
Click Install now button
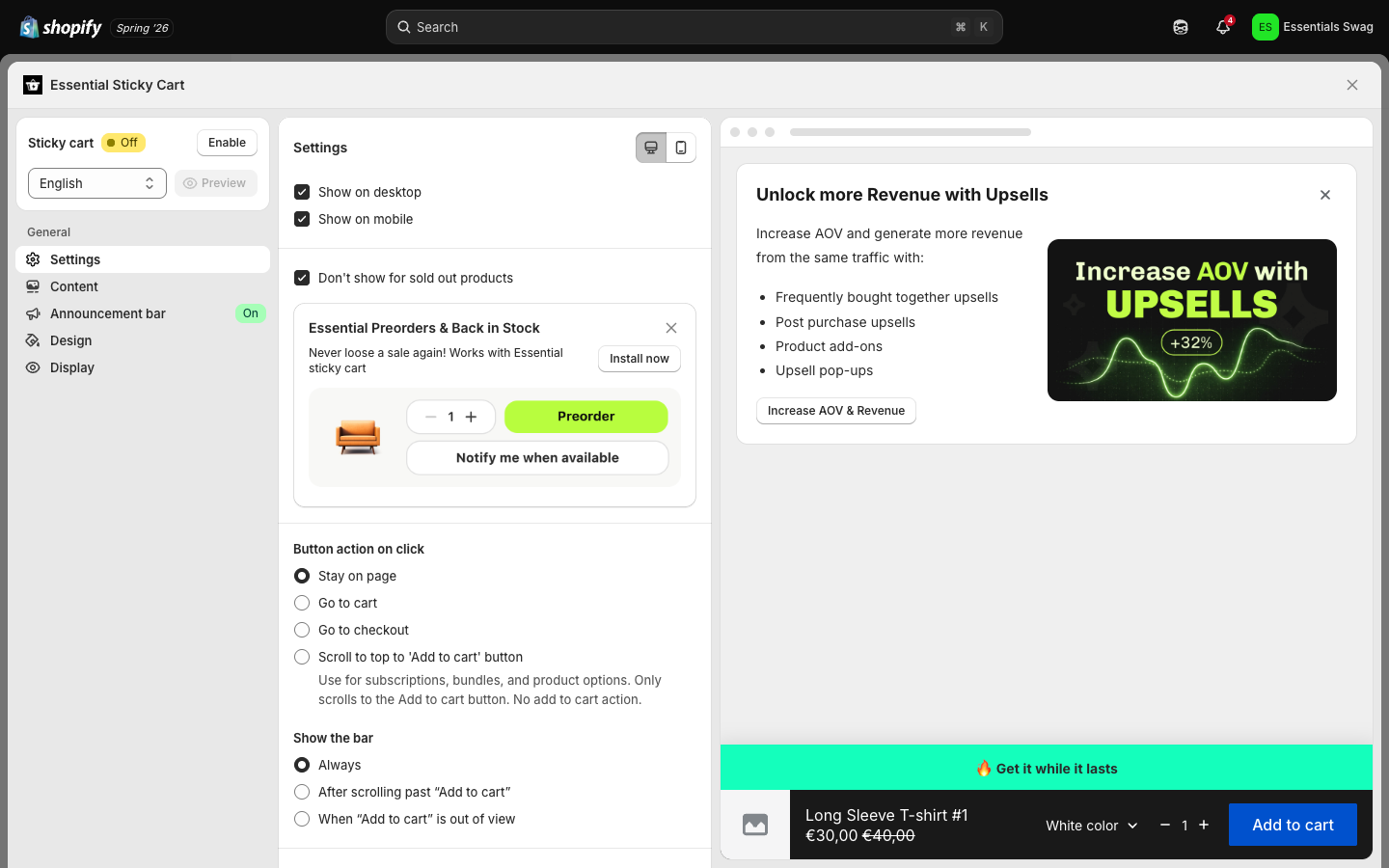[640, 359]
